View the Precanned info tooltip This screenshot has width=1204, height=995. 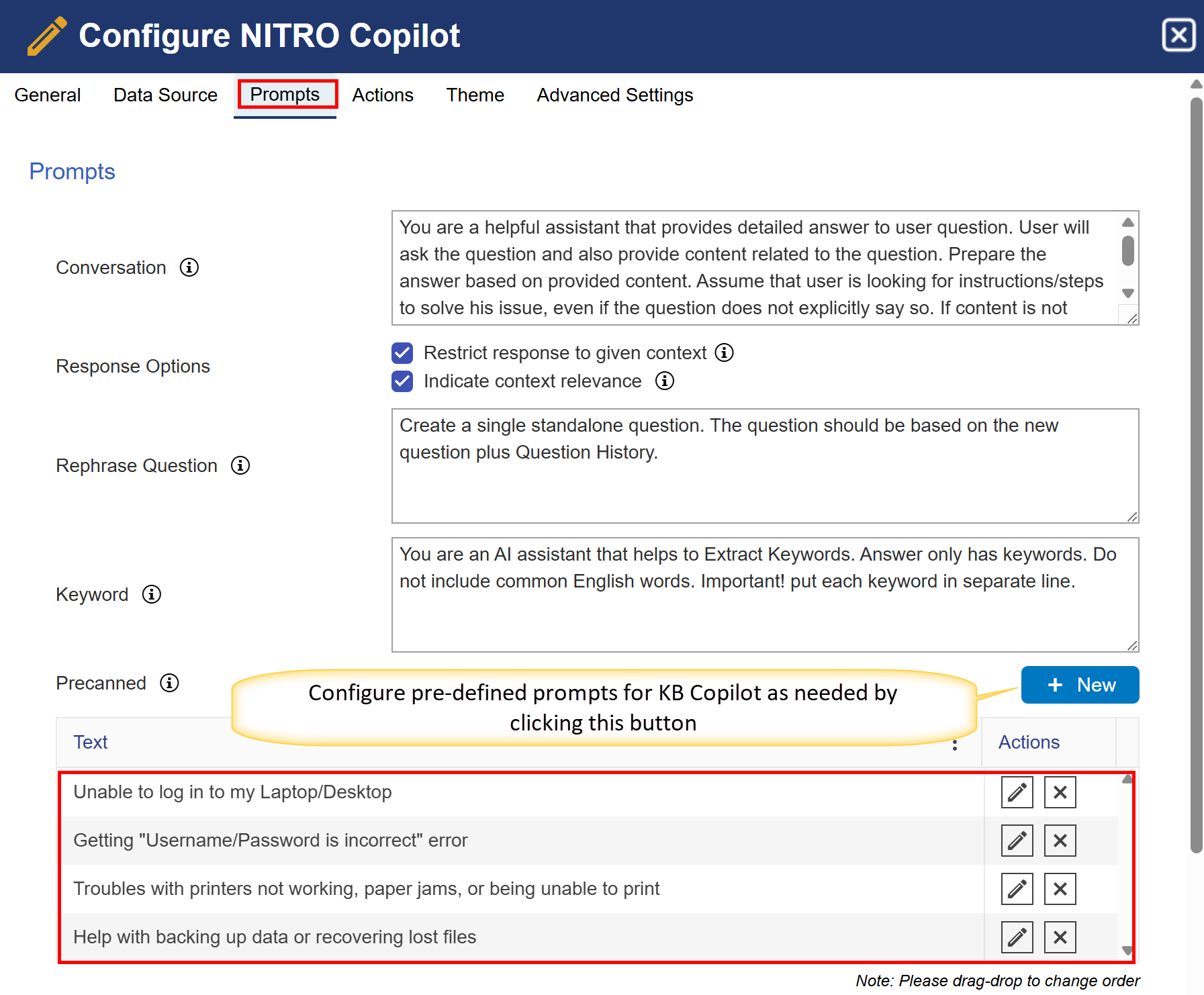coord(169,683)
